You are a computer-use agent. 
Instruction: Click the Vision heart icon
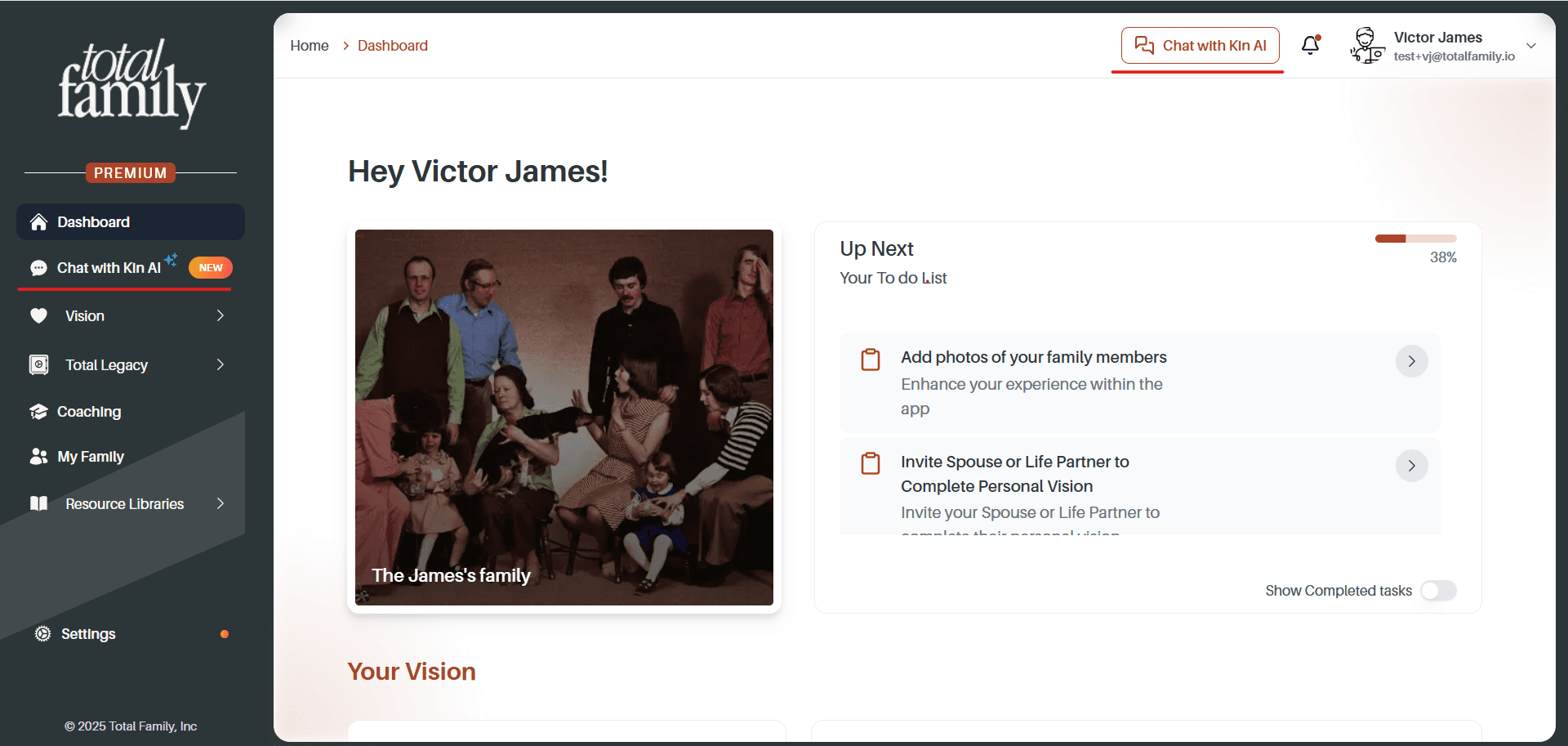pos(38,315)
